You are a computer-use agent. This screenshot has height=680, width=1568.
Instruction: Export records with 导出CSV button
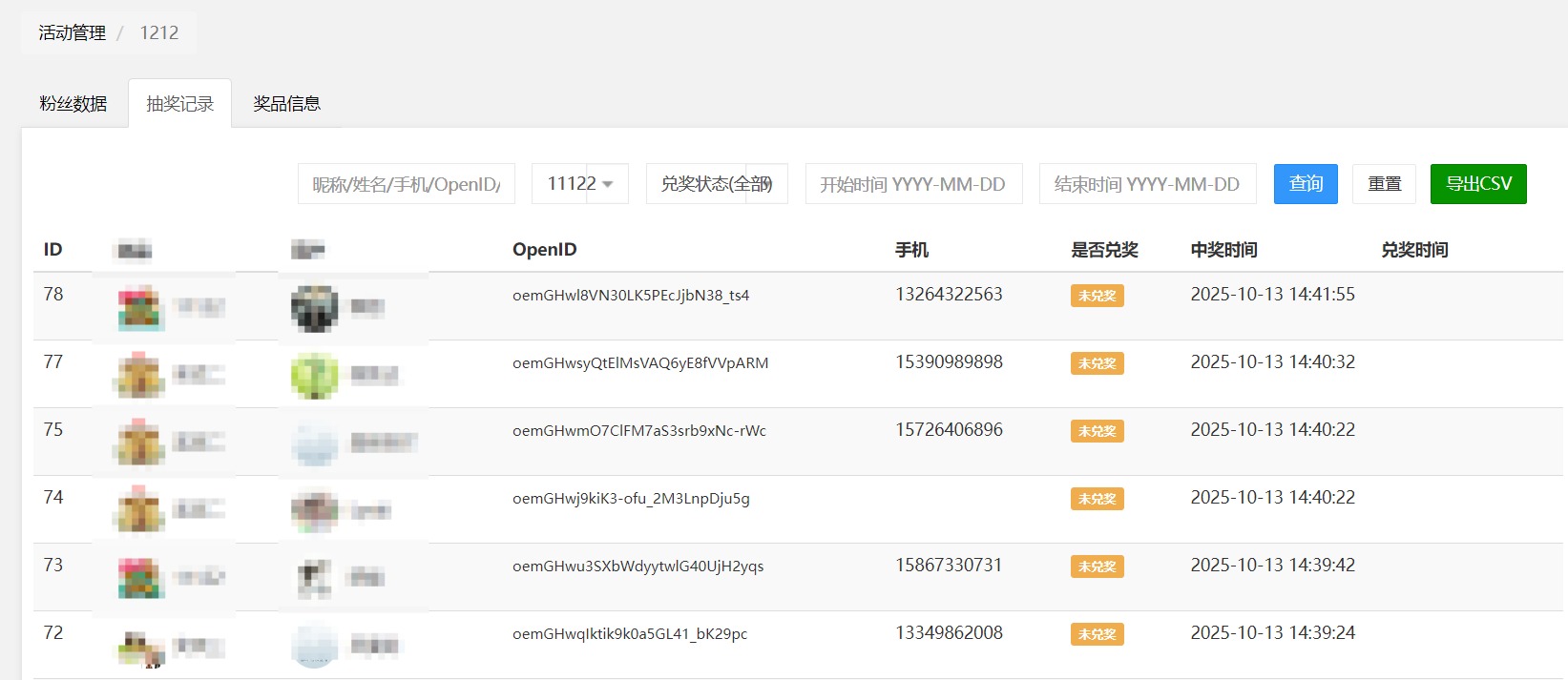coord(1477,184)
